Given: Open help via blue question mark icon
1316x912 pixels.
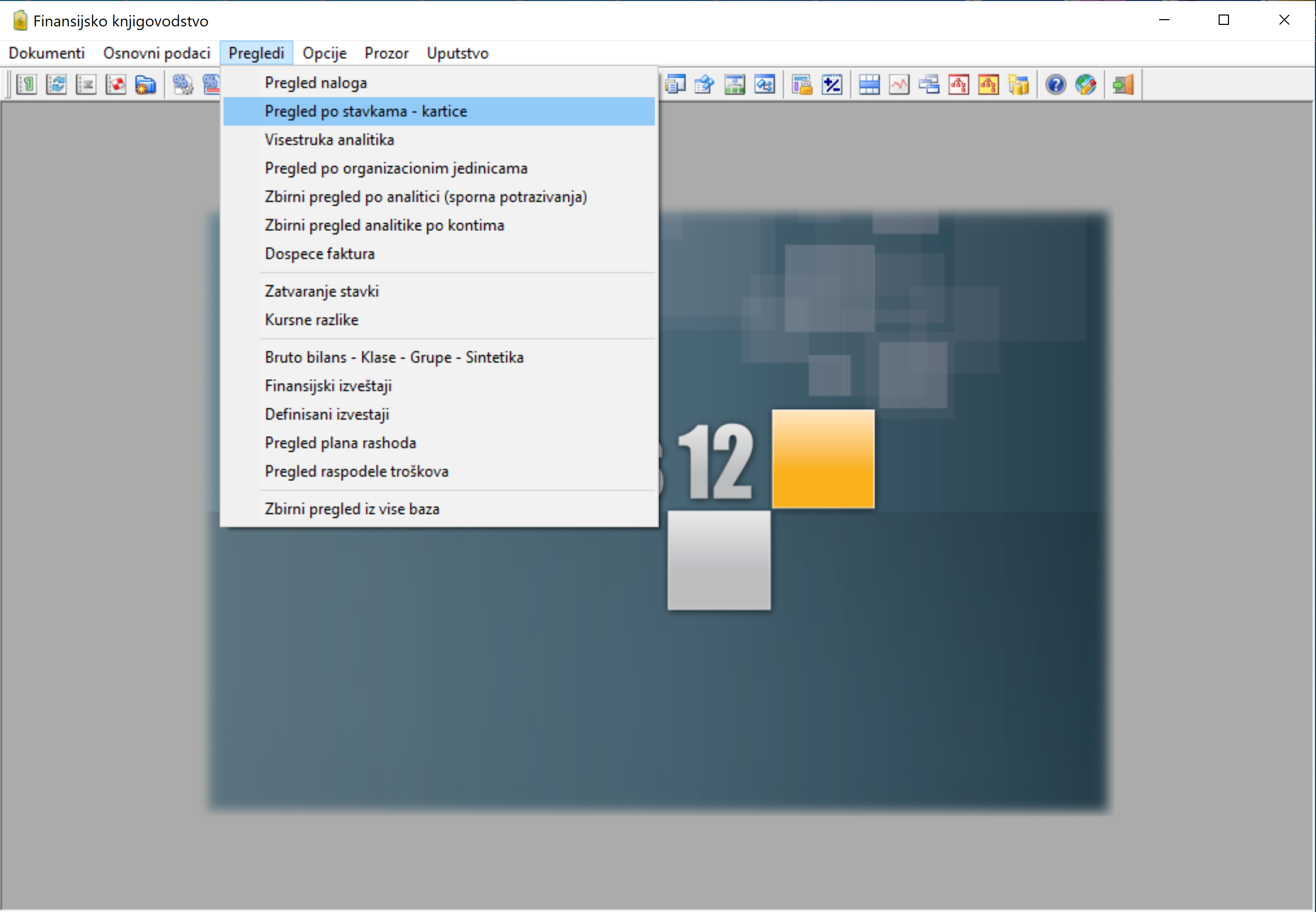Looking at the screenshot, I should click(x=1055, y=85).
